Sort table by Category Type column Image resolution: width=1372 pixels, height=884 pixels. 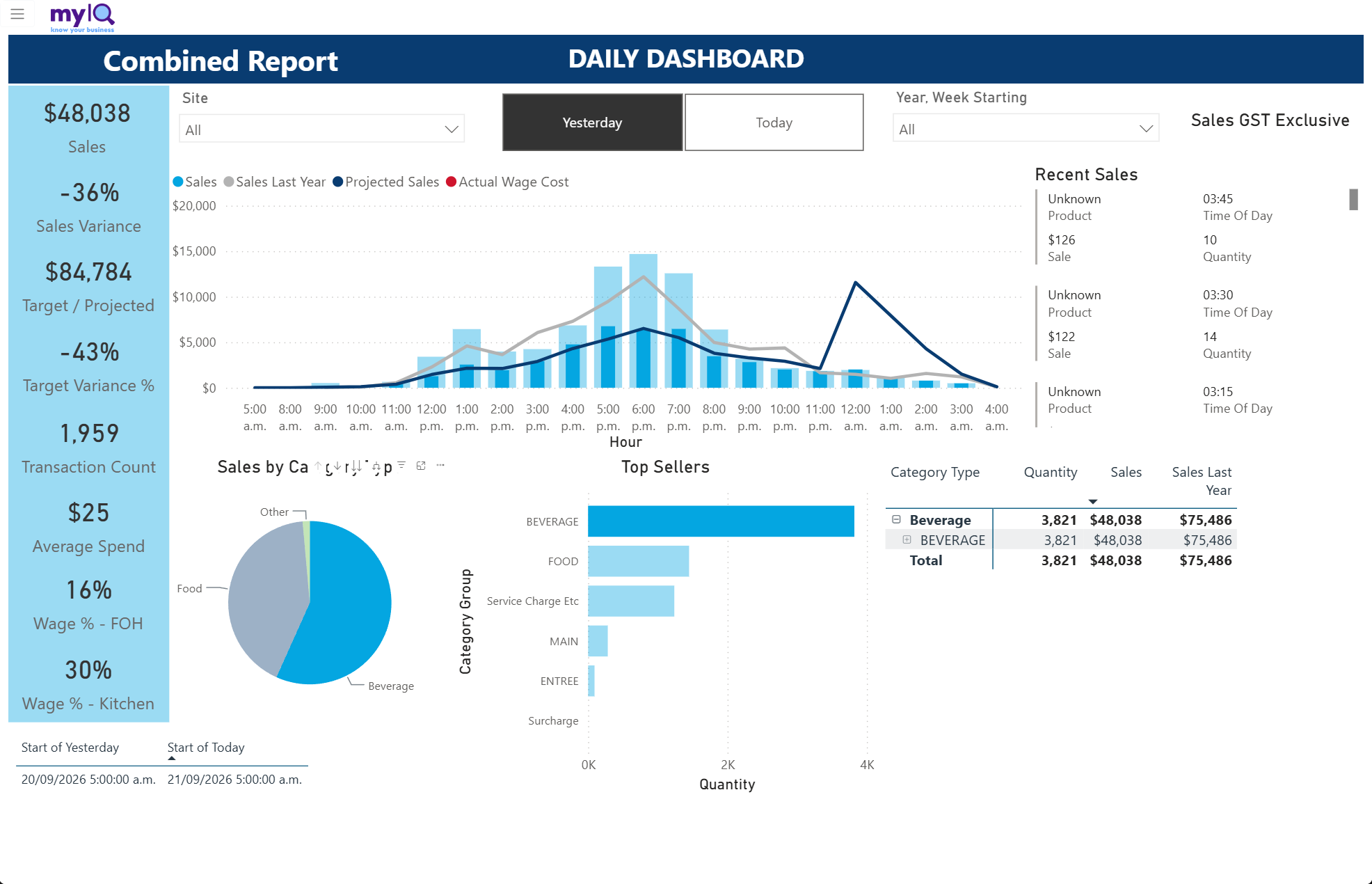[935, 472]
